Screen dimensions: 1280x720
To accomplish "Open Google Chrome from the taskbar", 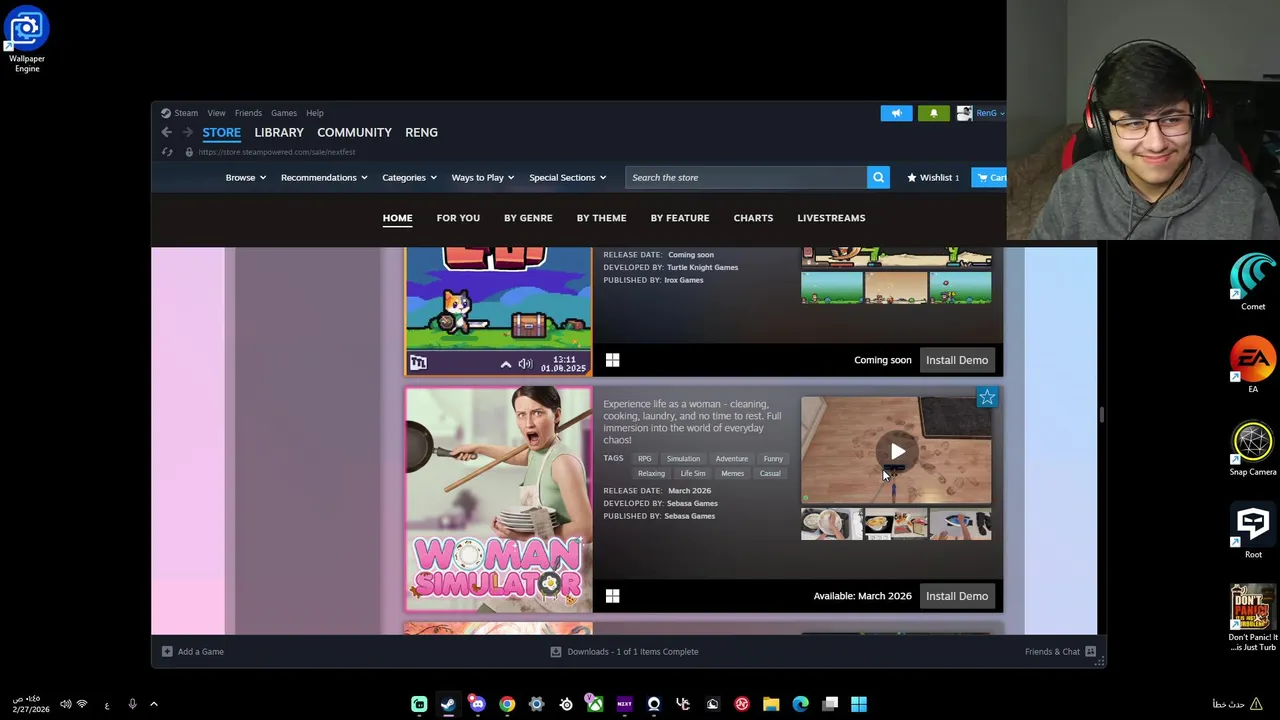I will point(507,704).
